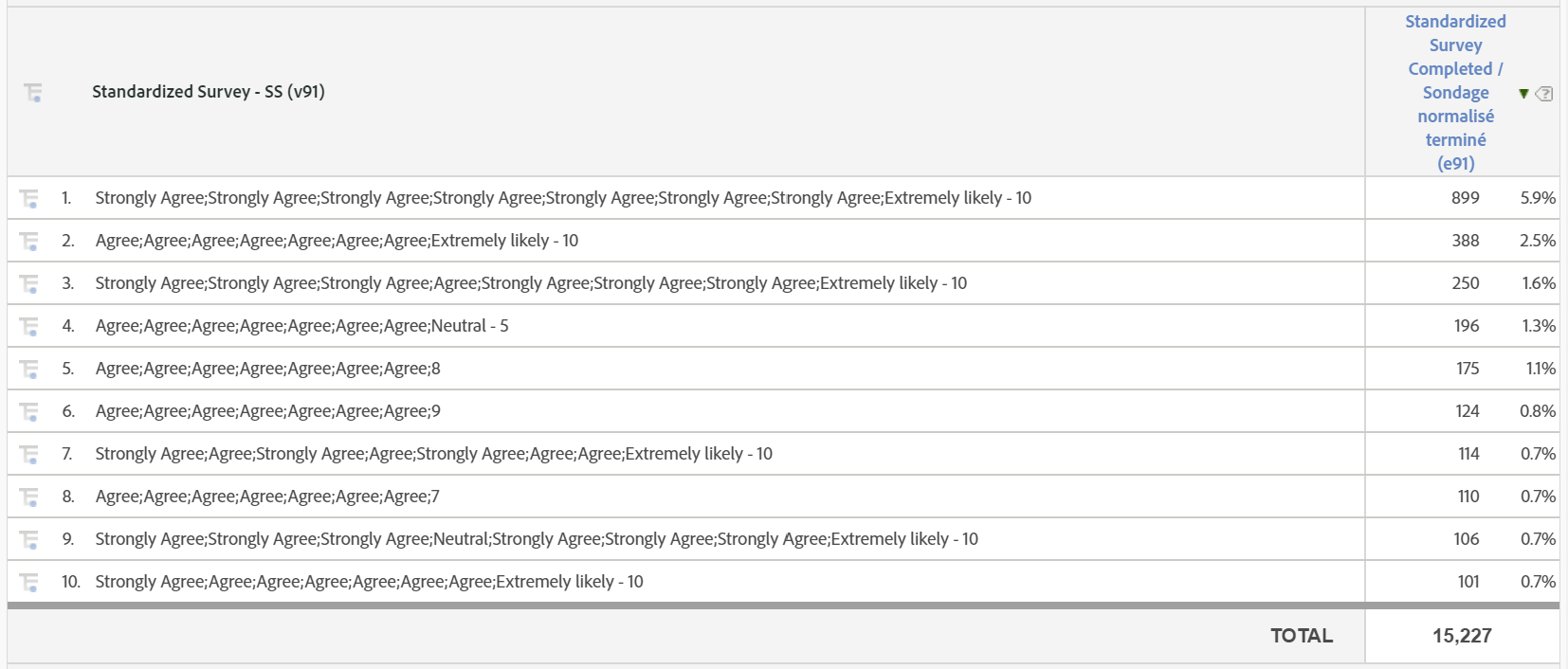1568x669 pixels.
Task: Click the Standardized Survey - SS (v91) column header
Action: (209, 92)
